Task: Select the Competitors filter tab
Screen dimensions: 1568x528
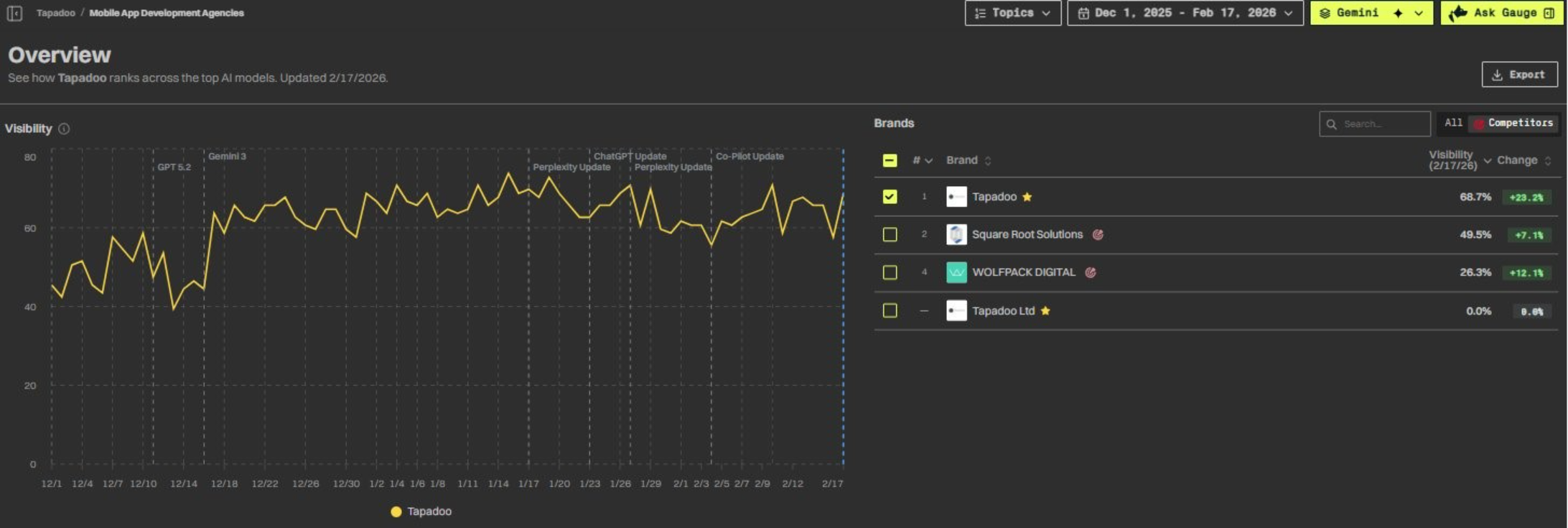Action: tap(1513, 123)
